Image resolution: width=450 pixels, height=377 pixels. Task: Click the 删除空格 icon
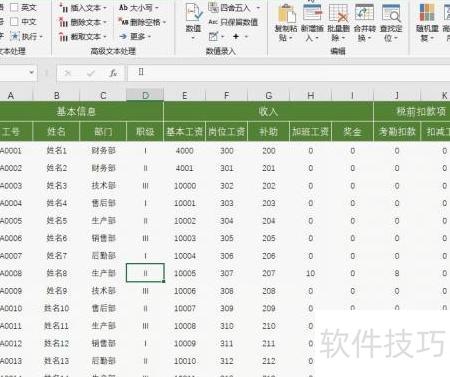(x=124, y=22)
